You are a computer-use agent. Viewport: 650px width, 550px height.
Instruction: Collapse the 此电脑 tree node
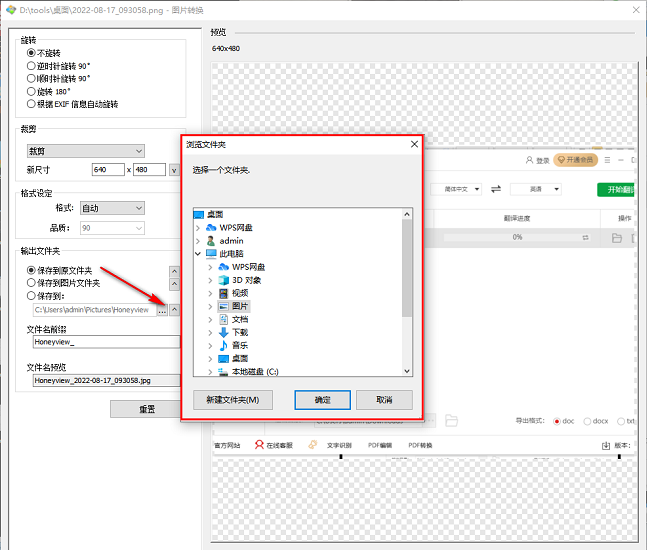(198, 254)
